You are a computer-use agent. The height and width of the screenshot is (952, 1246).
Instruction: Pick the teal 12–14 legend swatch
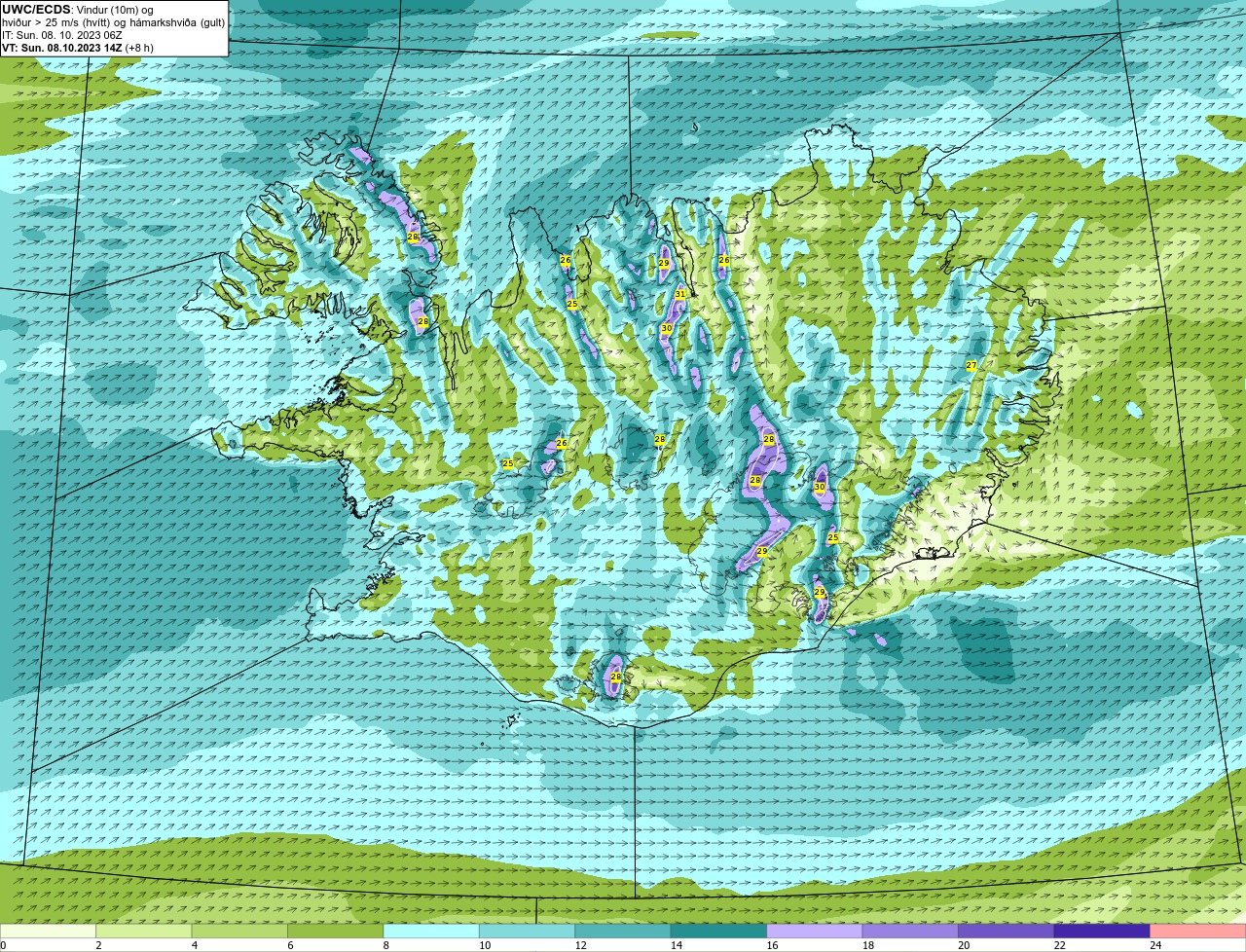(624, 931)
